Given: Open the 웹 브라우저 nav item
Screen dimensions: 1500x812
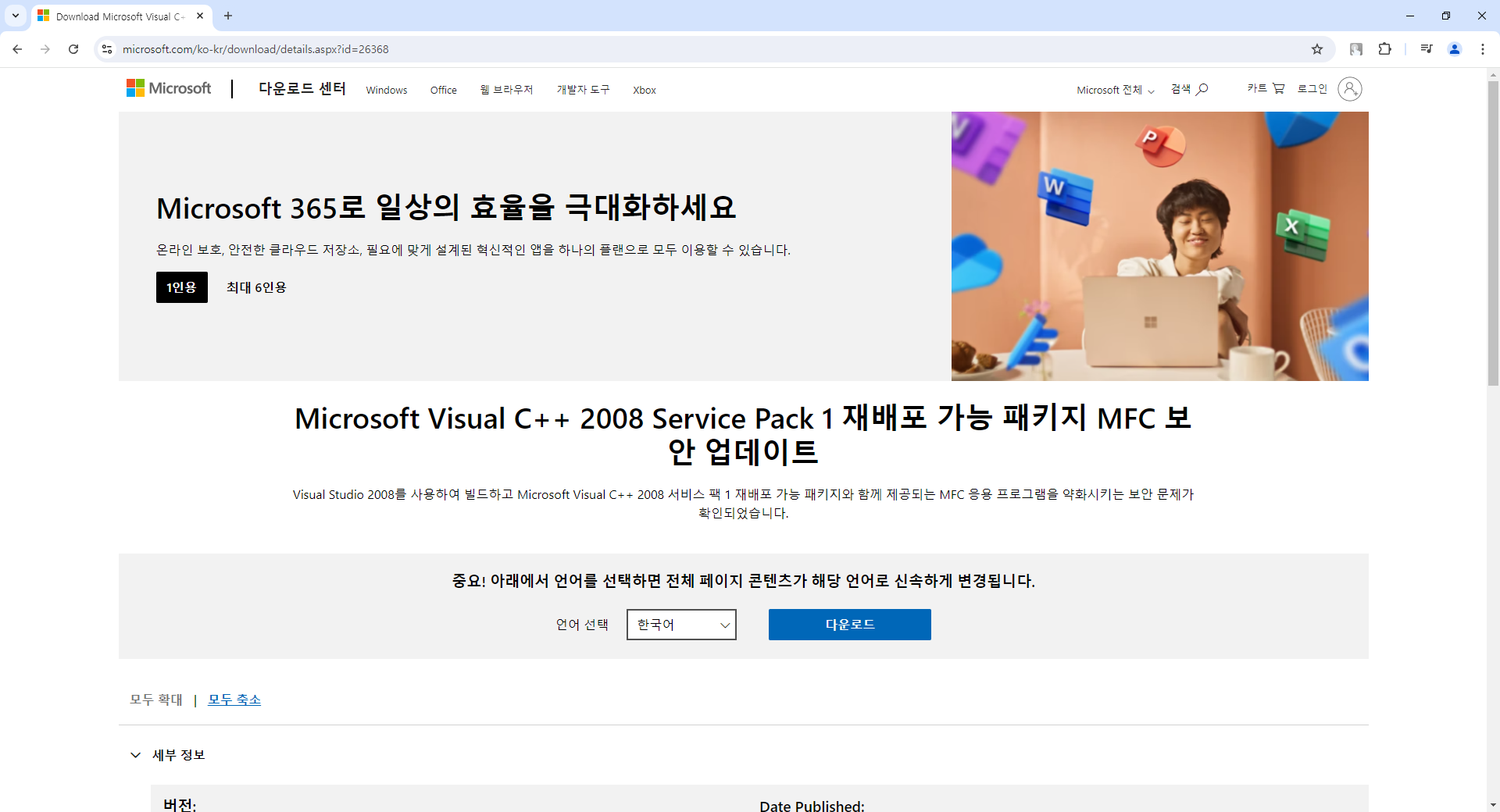Looking at the screenshot, I should point(506,90).
